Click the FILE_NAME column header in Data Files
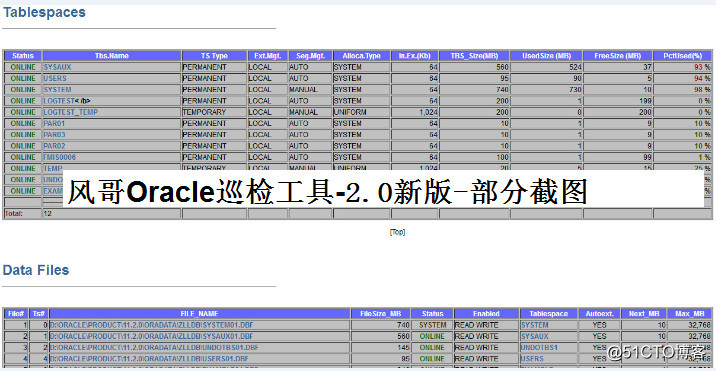Image resolution: width=716 pixels, height=371 pixels. 200,314
